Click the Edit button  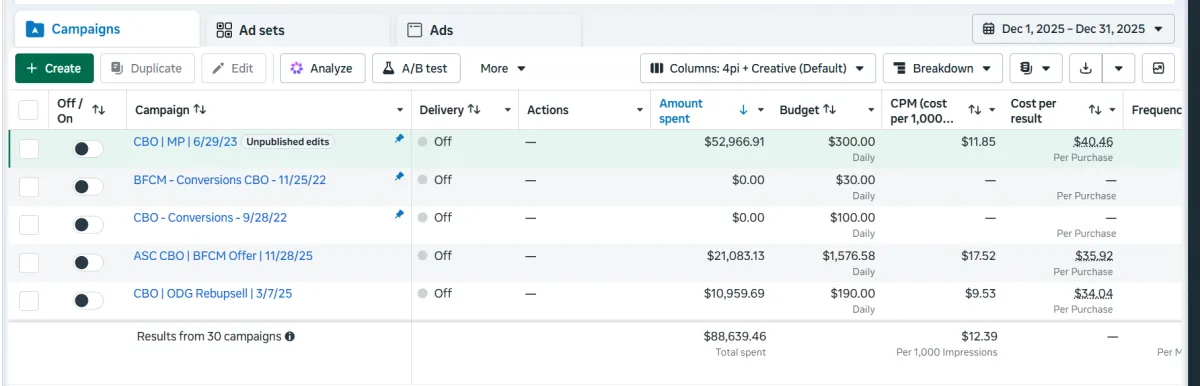(233, 68)
